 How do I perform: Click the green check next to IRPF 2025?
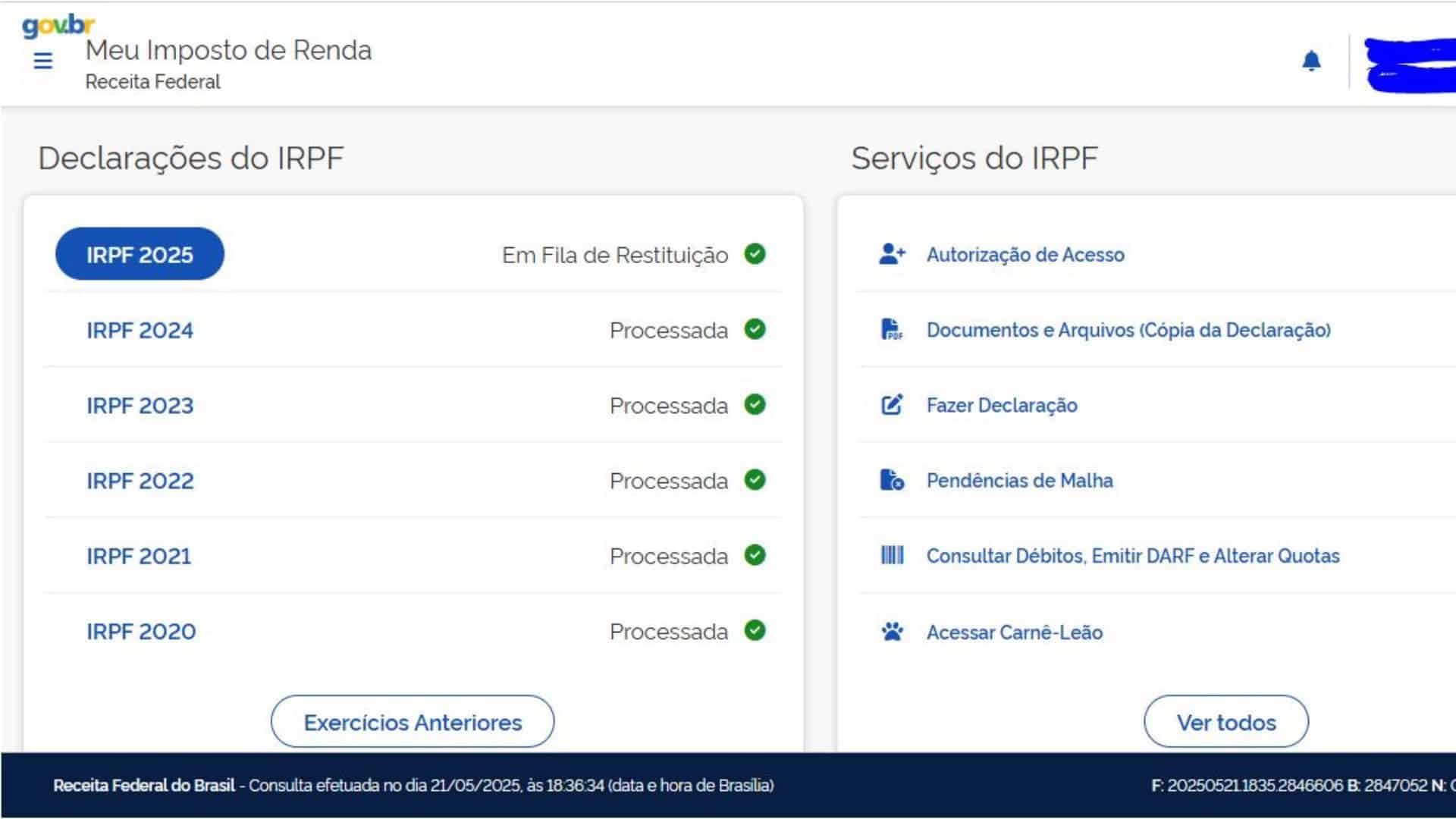tap(755, 253)
